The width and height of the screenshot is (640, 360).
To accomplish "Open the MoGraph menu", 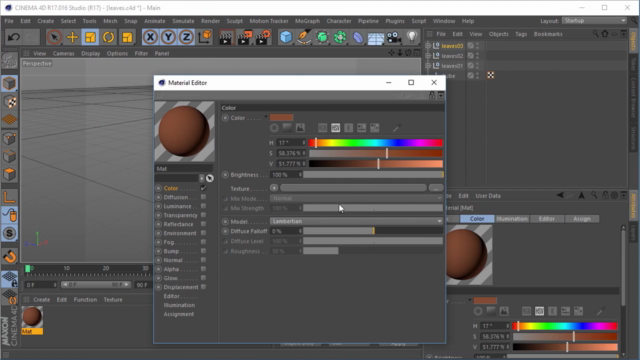I will click(x=307, y=21).
